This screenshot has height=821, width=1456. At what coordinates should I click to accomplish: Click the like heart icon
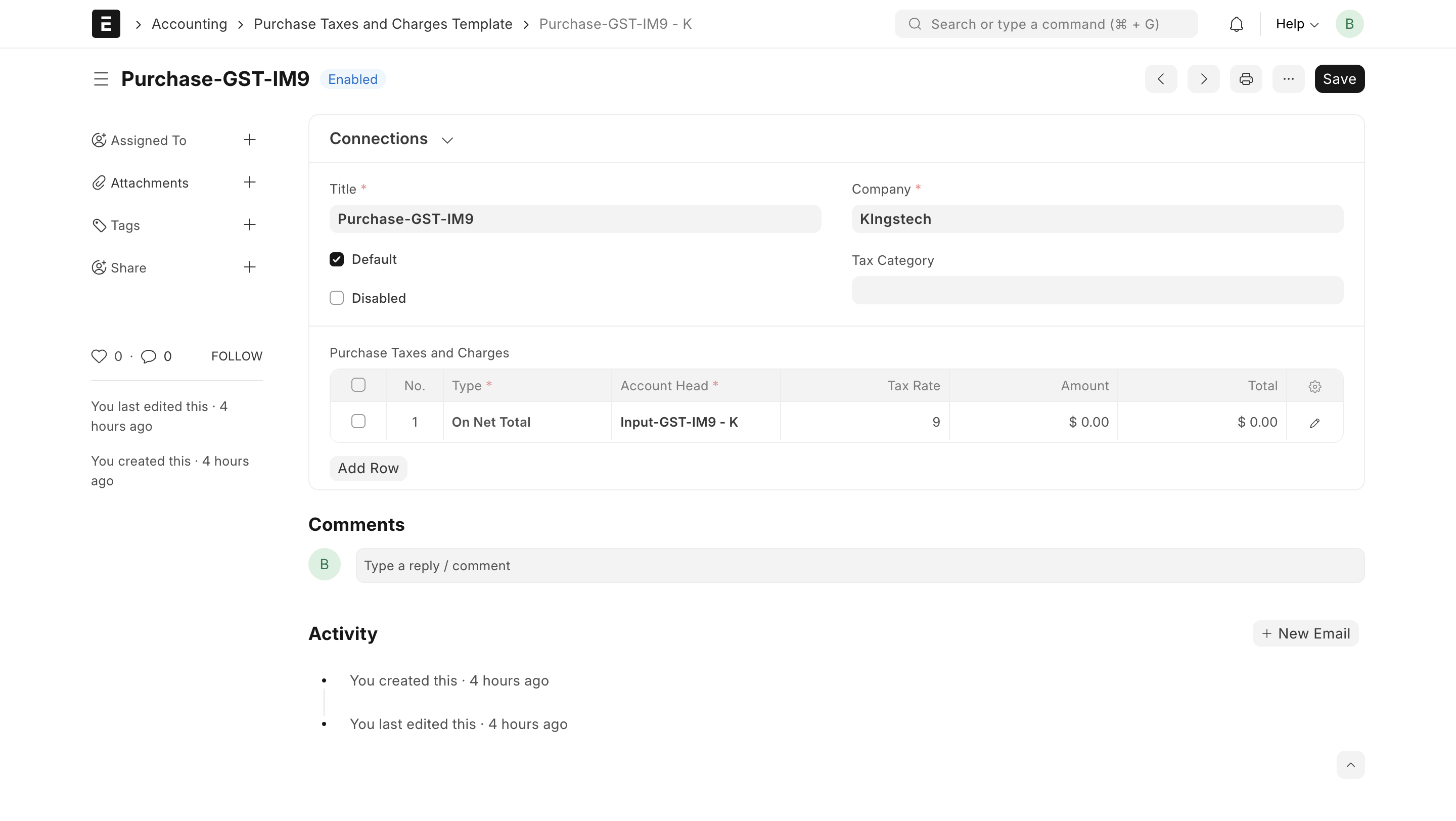[x=99, y=356]
